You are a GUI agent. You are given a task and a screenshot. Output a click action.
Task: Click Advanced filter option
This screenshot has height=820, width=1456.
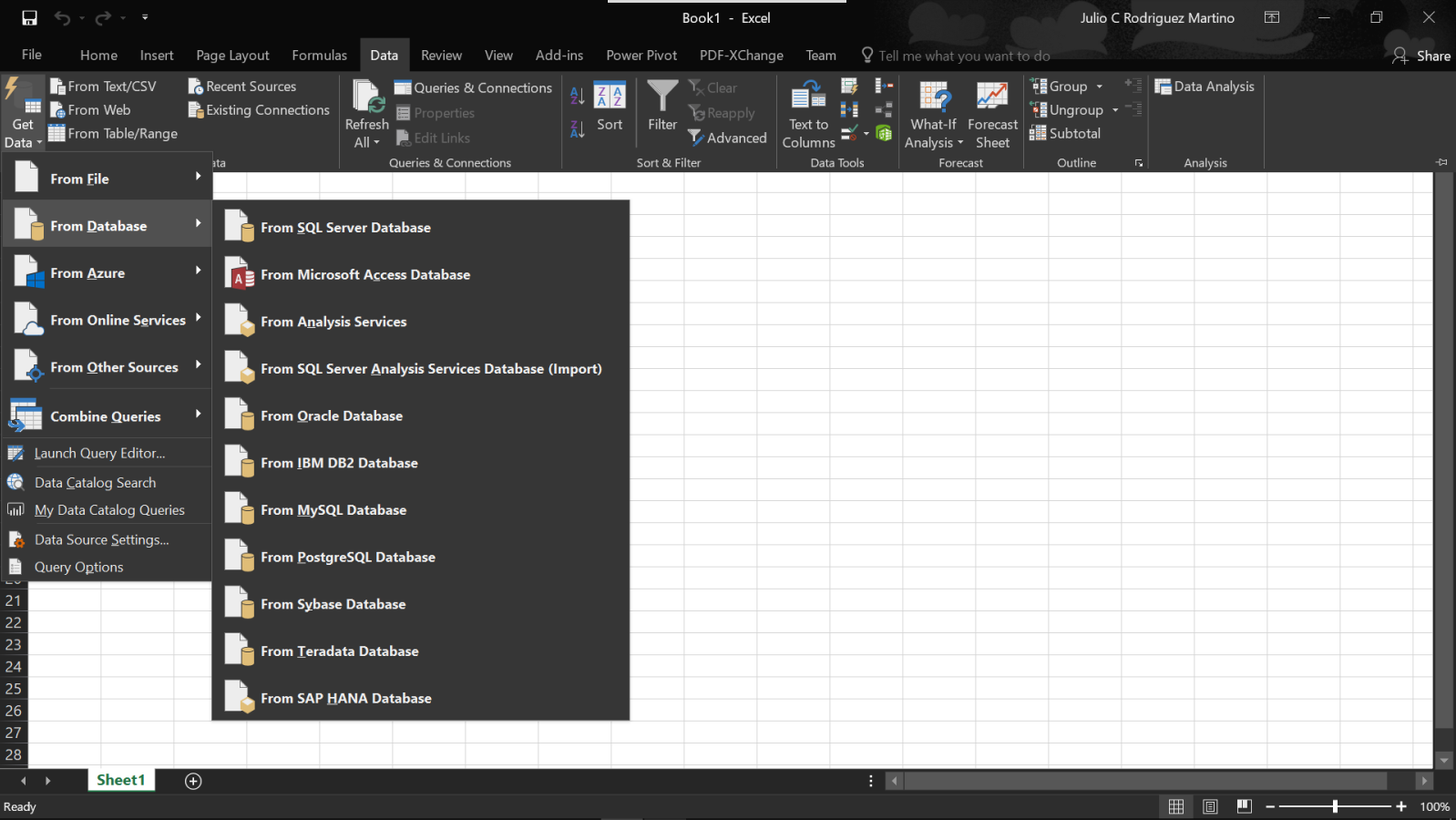tap(727, 138)
